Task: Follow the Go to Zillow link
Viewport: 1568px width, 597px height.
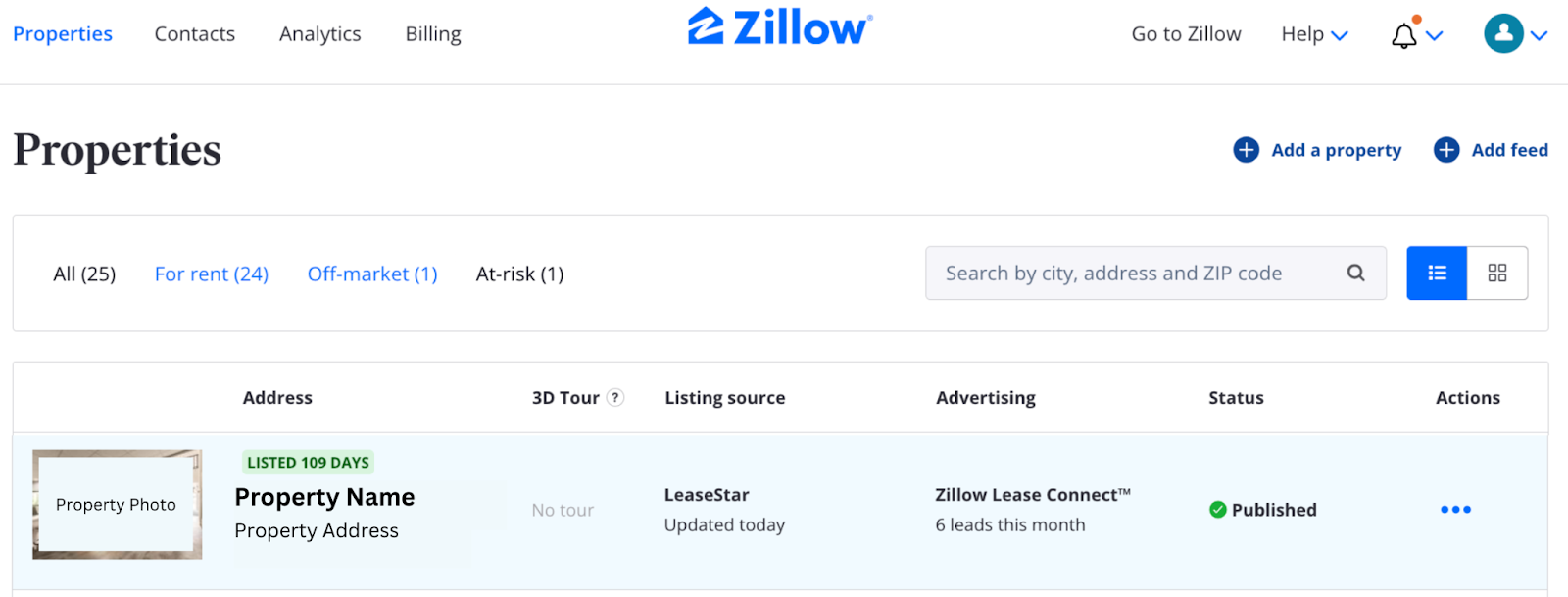Action: click(1184, 33)
